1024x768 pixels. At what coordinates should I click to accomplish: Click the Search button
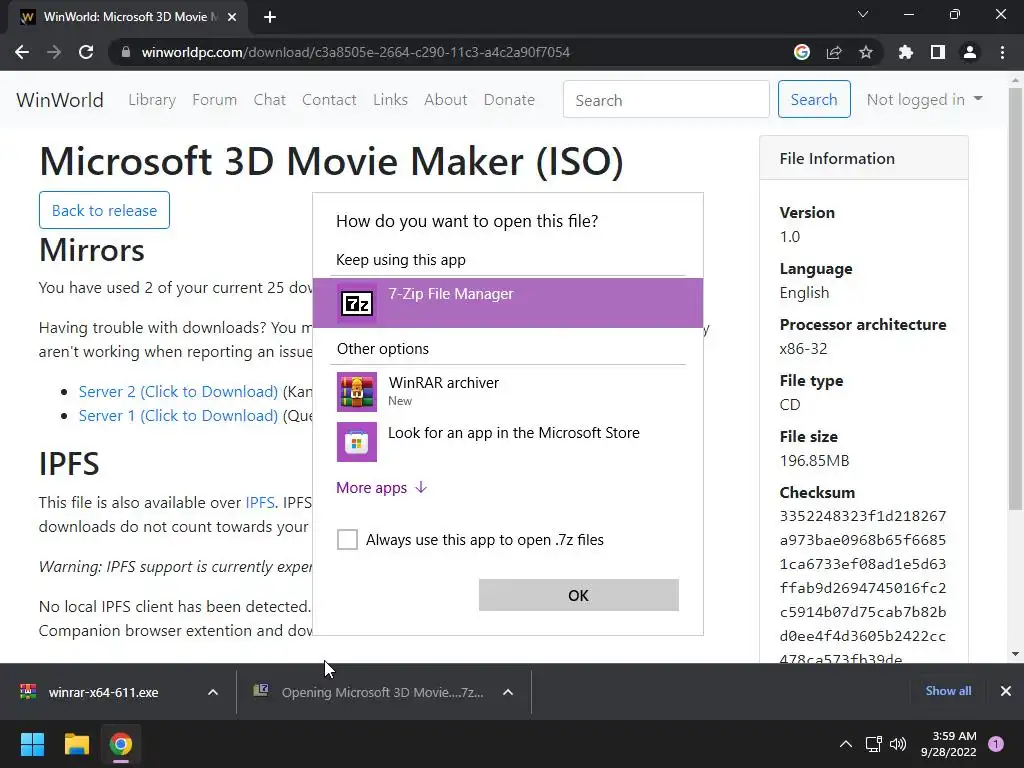click(x=814, y=99)
